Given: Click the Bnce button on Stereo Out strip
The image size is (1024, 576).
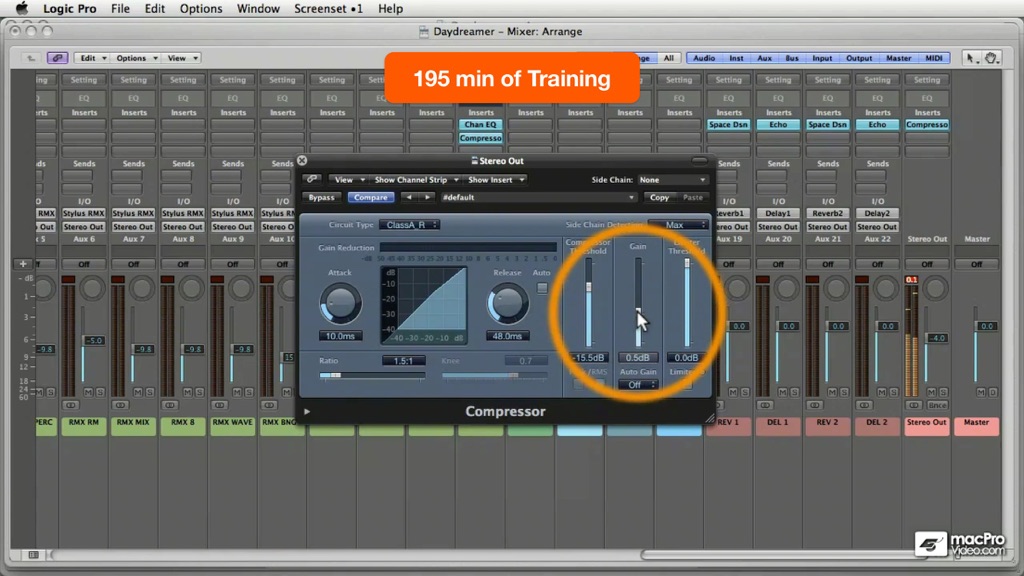Looking at the screenshot, I should pos(938,406).
